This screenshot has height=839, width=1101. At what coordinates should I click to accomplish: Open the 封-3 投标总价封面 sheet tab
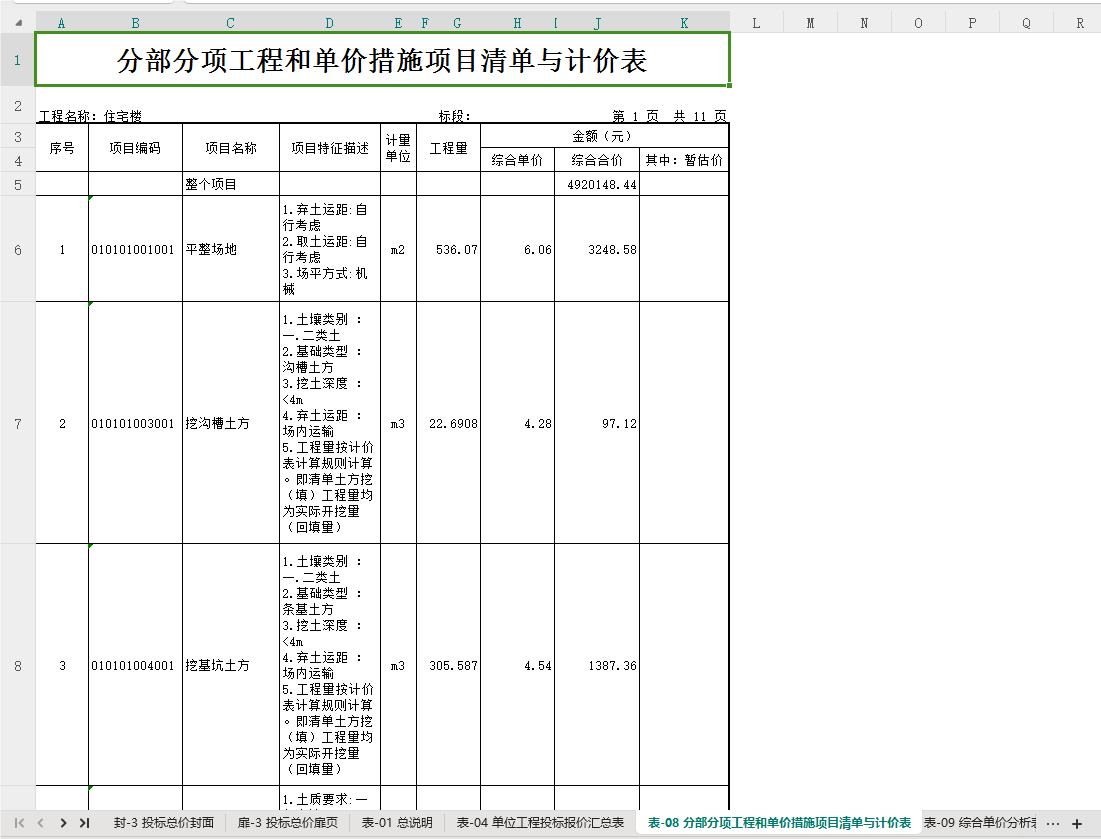click(164, 823)
